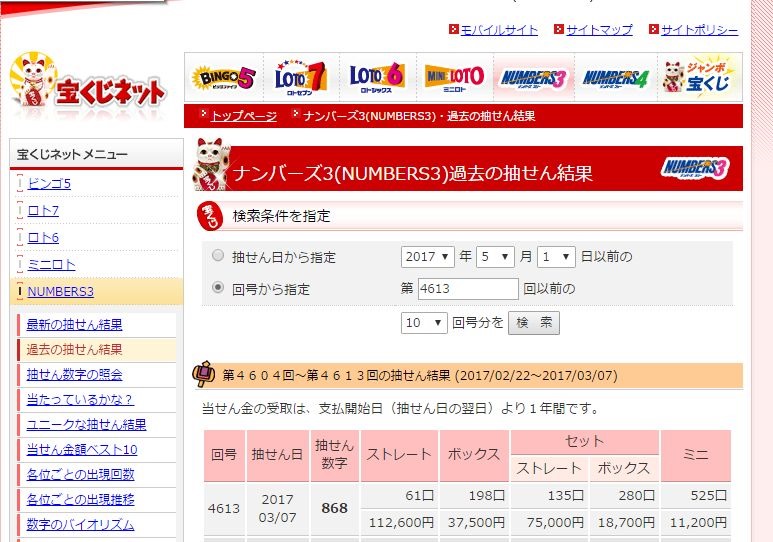Follow the トップページ breadcrumb link
Image resolution: width=773 pixels, height=542 pixels.
click(x=243, y=116)
